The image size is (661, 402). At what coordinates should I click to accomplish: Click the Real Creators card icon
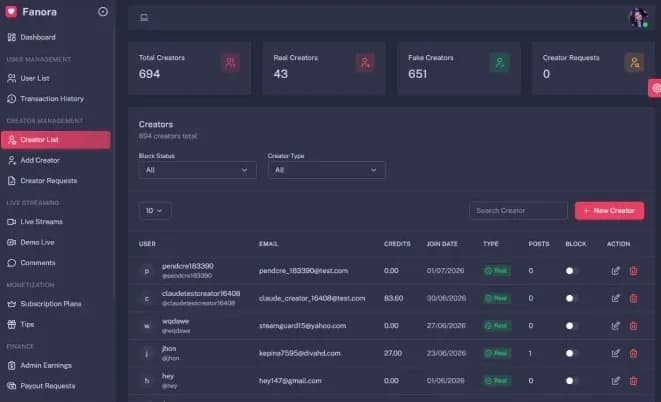[365, 63]
